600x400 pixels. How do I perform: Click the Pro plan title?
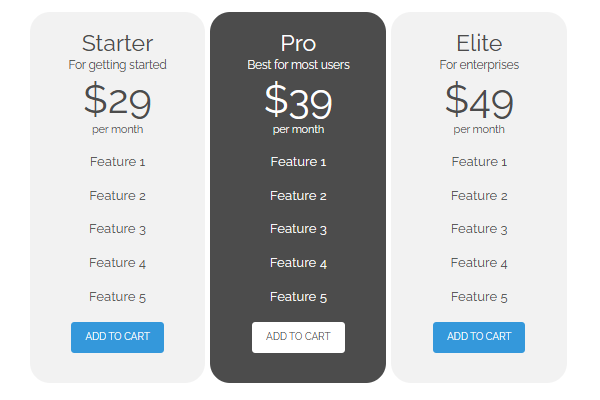click(x=298, y=43)
